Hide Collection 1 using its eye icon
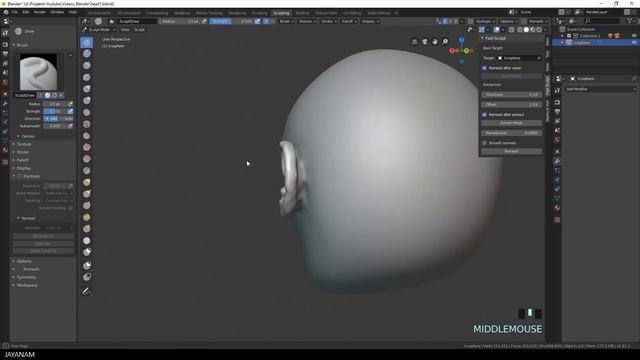This screenshot has width=640, height=360. pyautogui.click(x=634, y=36)
